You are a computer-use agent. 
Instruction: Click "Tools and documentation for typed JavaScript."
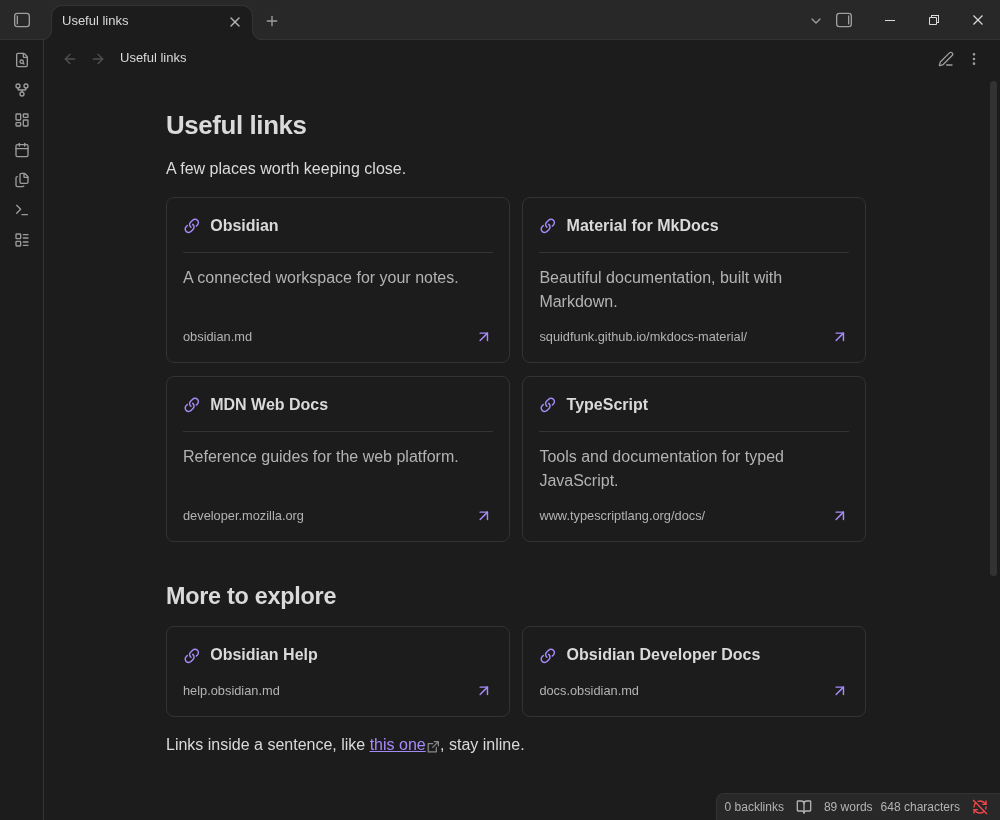pyautogui.click(x=661, y=469)
